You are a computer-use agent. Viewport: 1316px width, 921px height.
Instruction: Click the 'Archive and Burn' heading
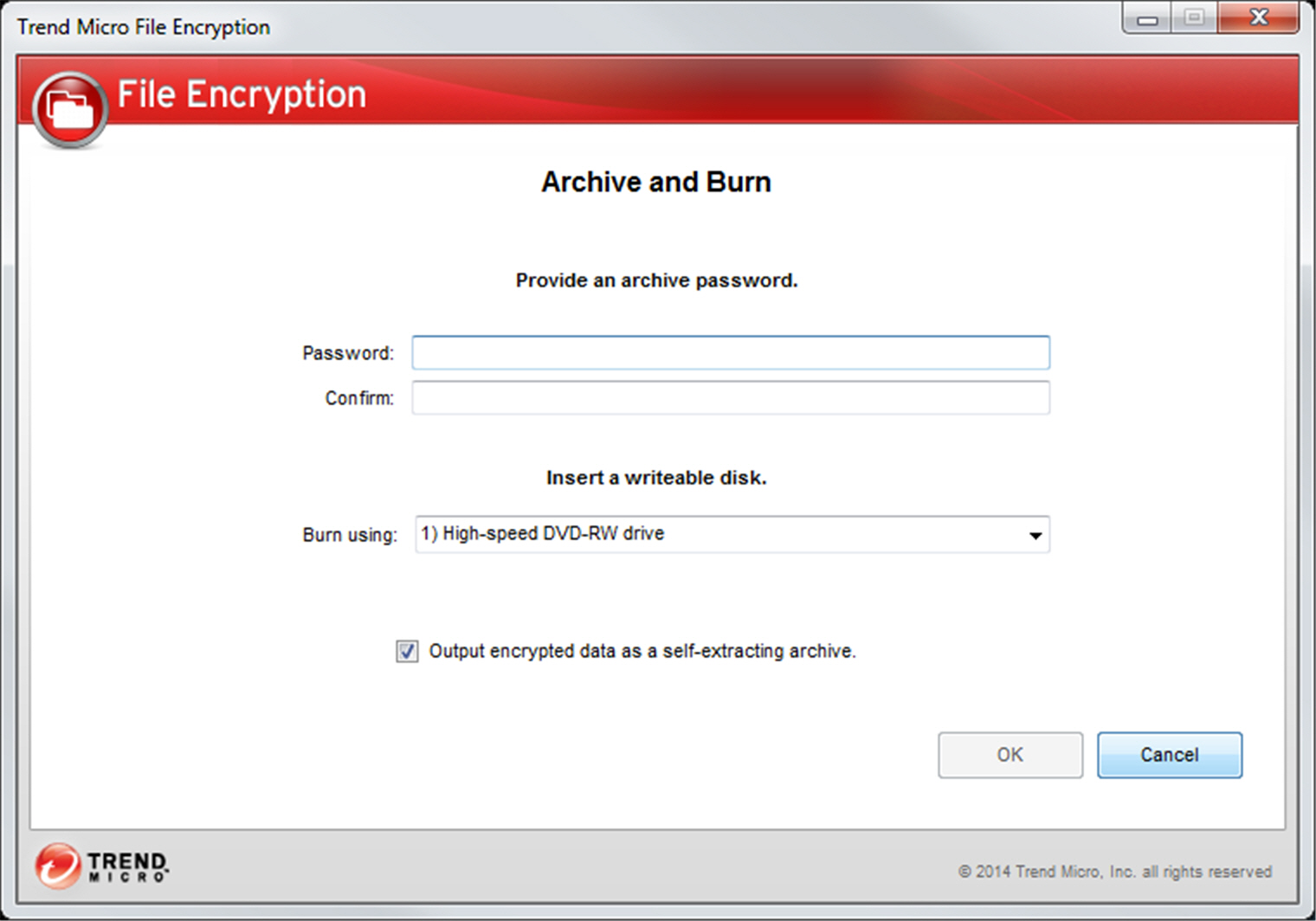click(x=656, y=182)
